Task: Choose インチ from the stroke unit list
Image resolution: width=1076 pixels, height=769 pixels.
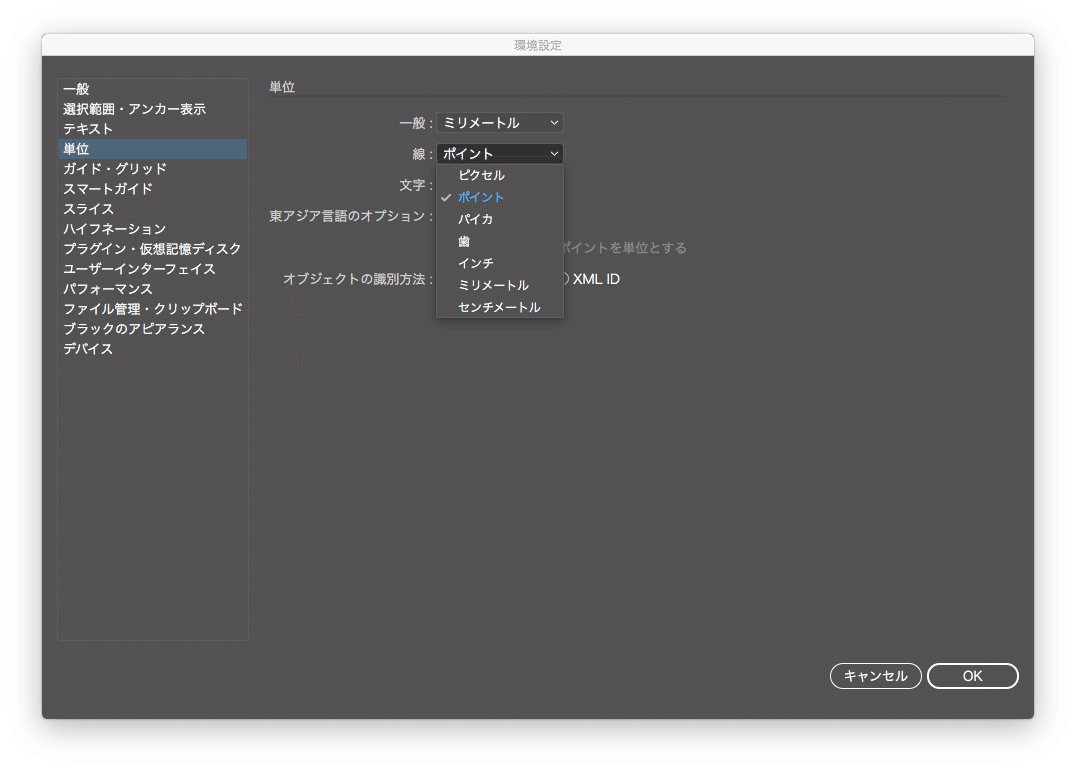Action: coord(500,263)
